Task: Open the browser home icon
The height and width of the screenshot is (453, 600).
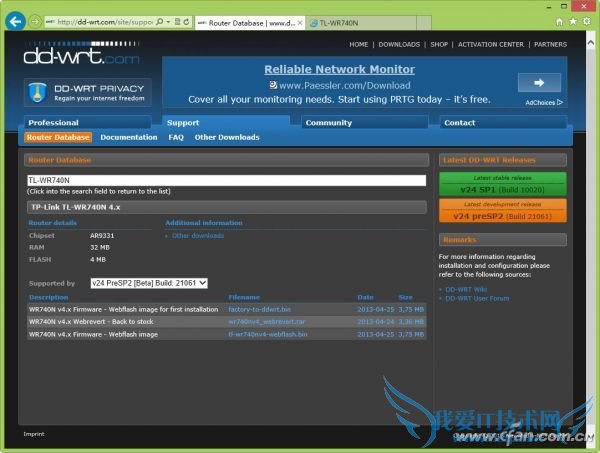Action: [x=559, y=22]
